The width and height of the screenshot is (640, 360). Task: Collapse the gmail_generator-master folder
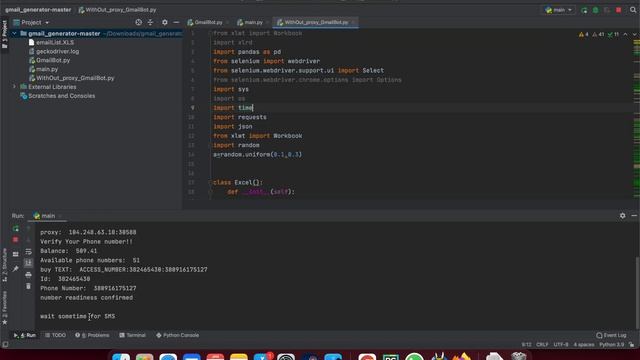pos(14,33)
